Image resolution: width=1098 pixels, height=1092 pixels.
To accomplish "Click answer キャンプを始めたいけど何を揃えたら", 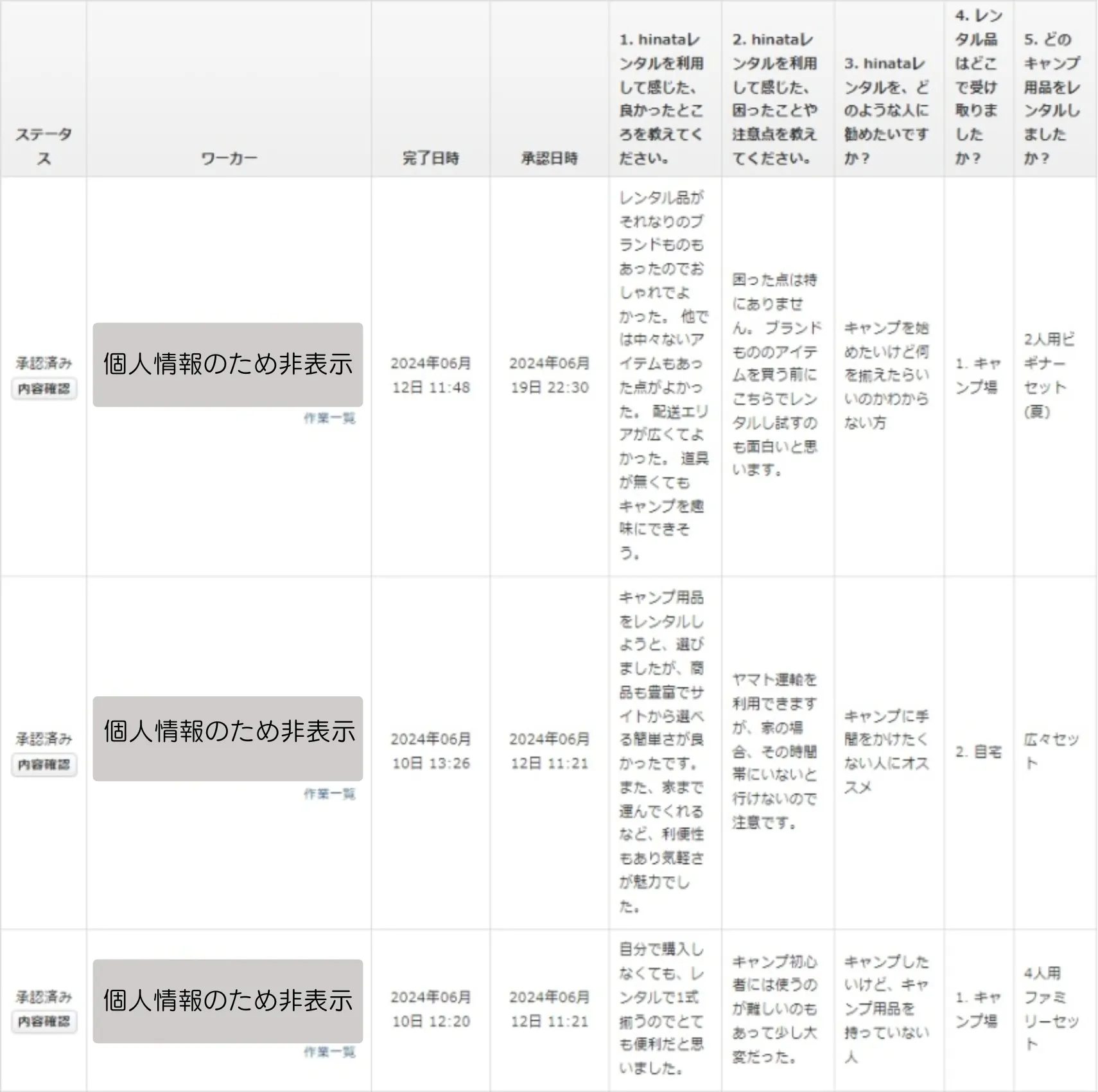I will click(886, 375).
